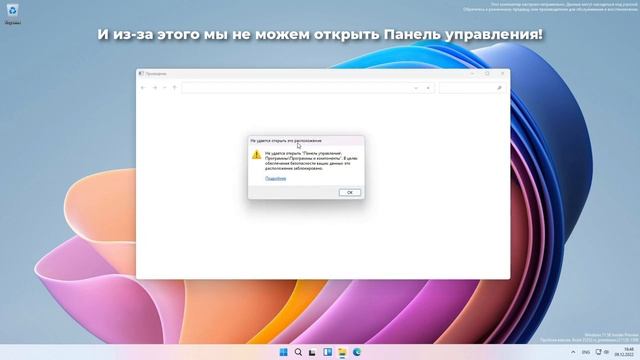Switch the ENG input language indicator
Image resolution: width=640 pixels, height=360 pixels.
click(x=586, y=352)
